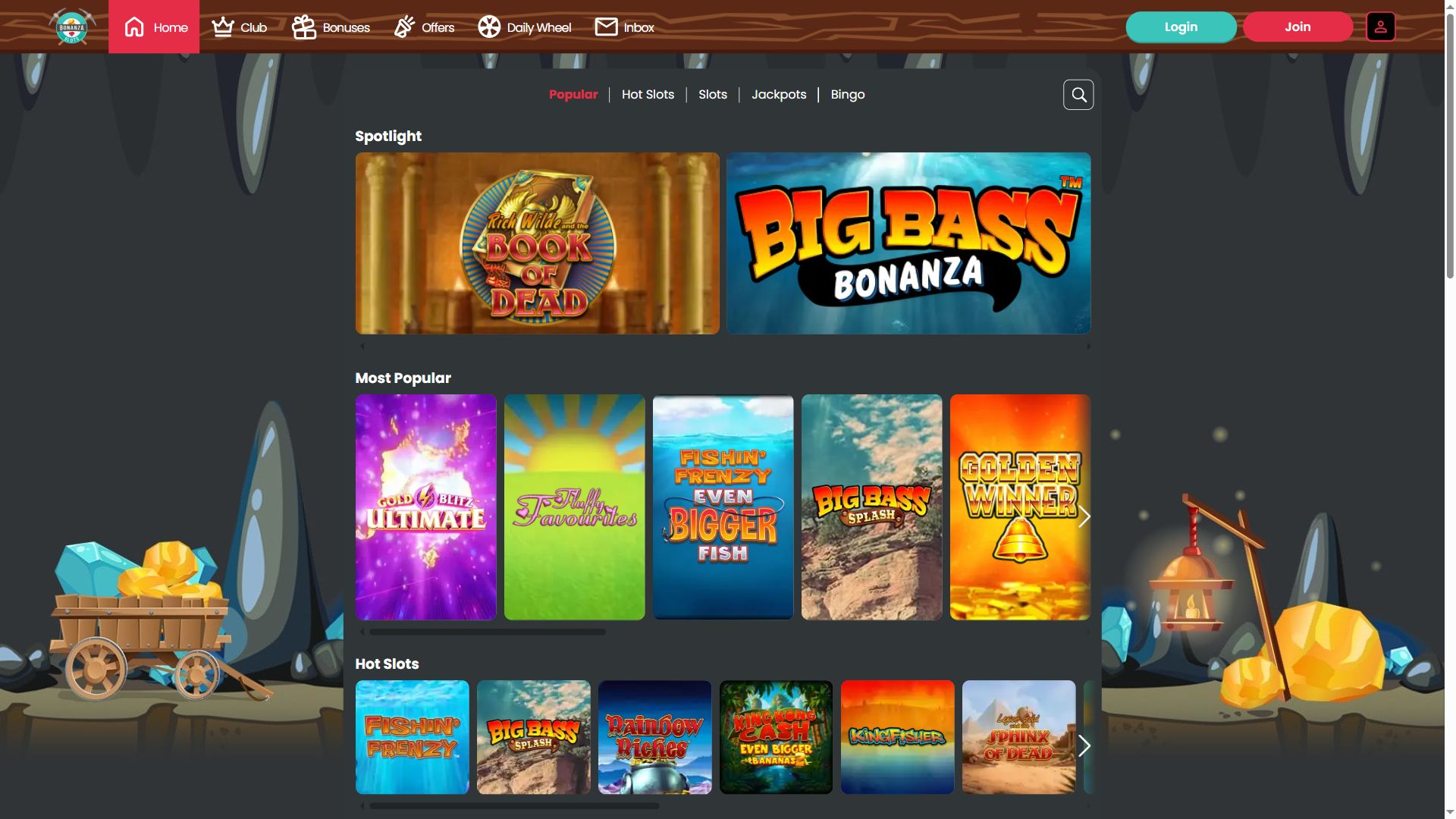1456x819 pixels.
Task: Click the Login button
Action: (1181, 27)
